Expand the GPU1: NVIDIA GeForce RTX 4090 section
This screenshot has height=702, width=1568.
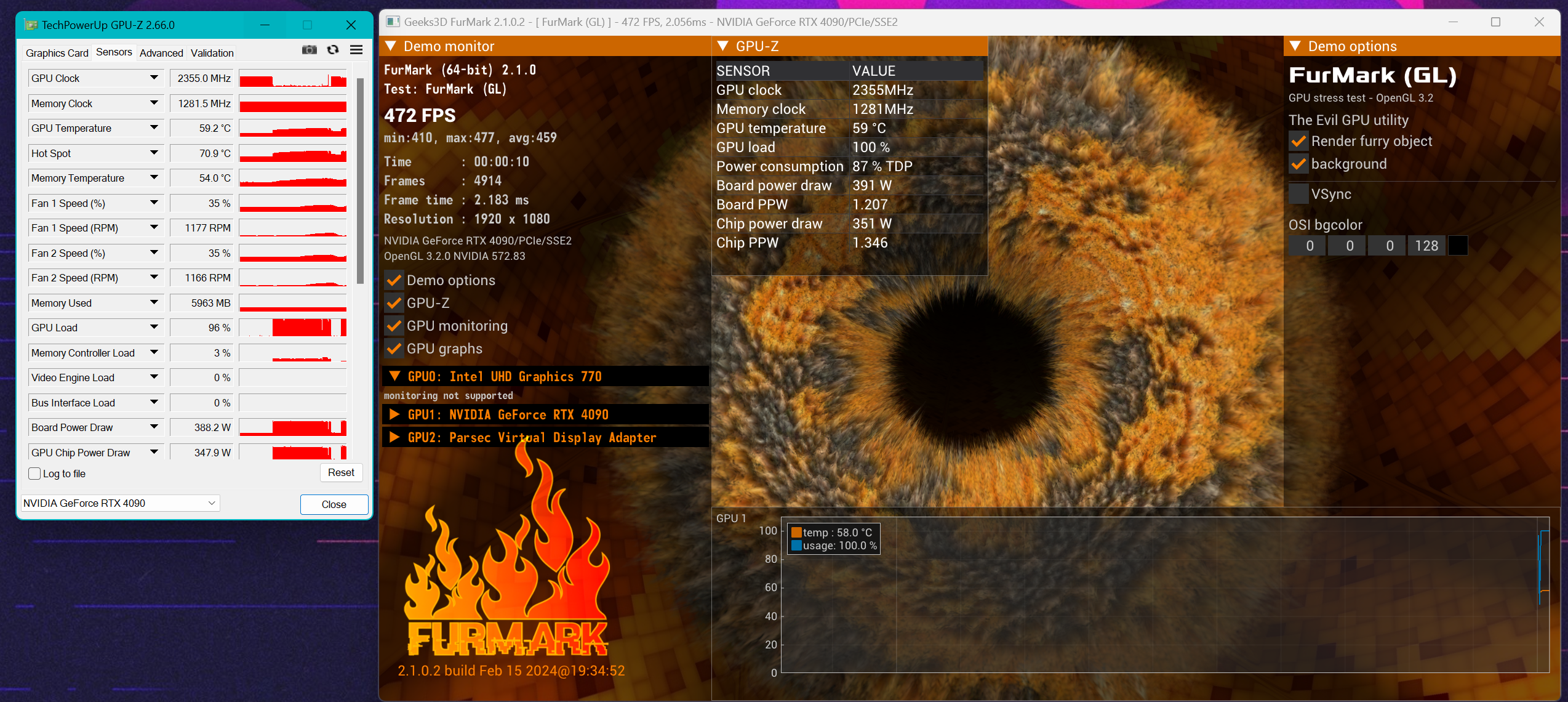coord(394,414)
